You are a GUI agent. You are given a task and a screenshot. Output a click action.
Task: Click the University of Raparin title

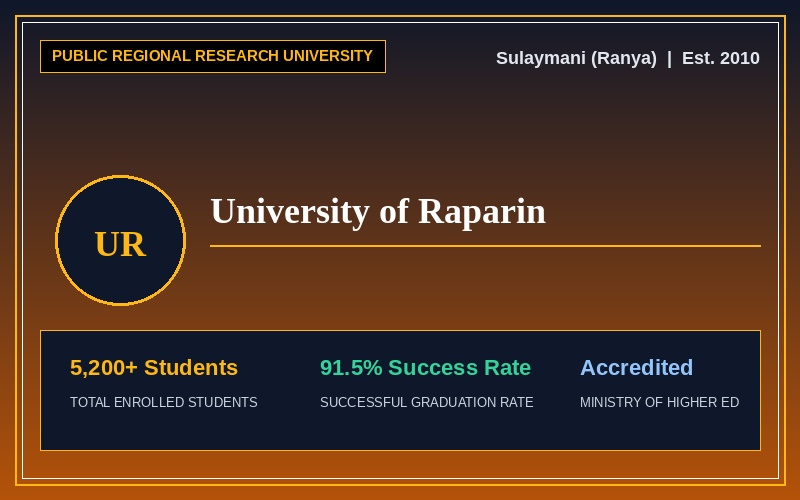point(378,212)
